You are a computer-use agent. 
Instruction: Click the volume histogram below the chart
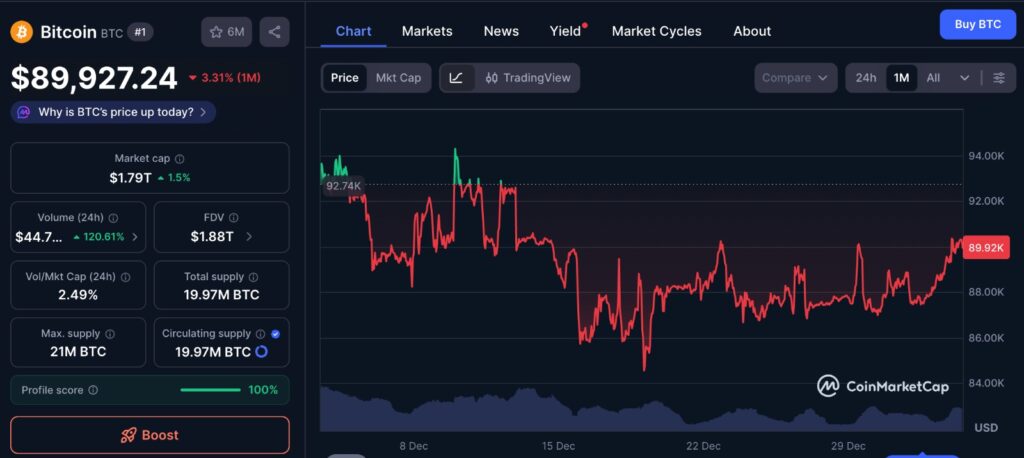[641, 410]
